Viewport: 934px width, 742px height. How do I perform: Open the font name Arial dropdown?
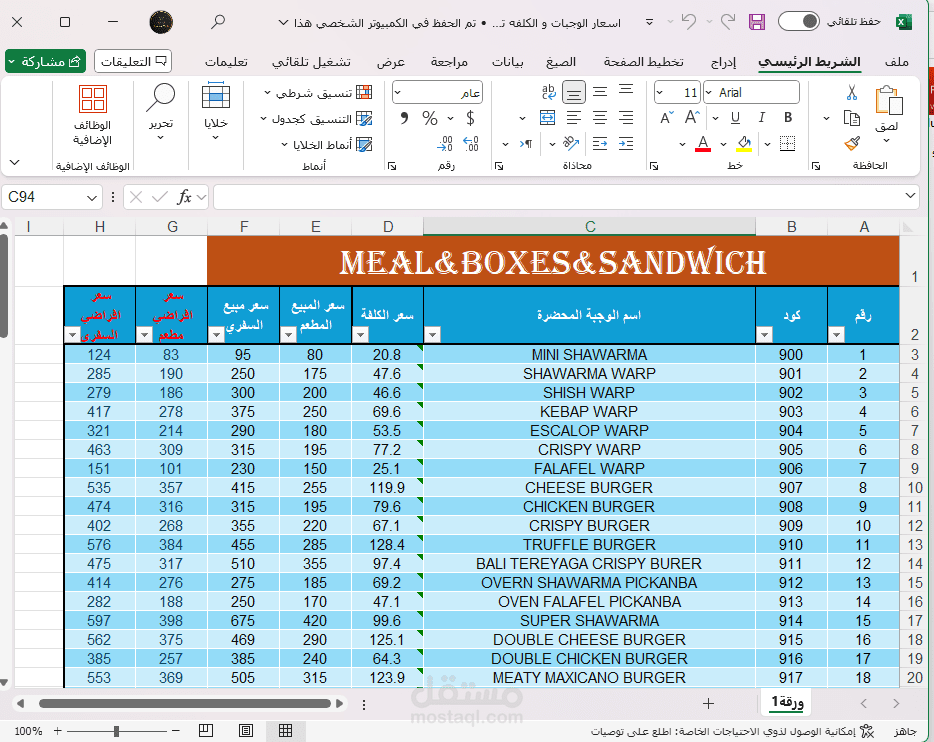709,92
